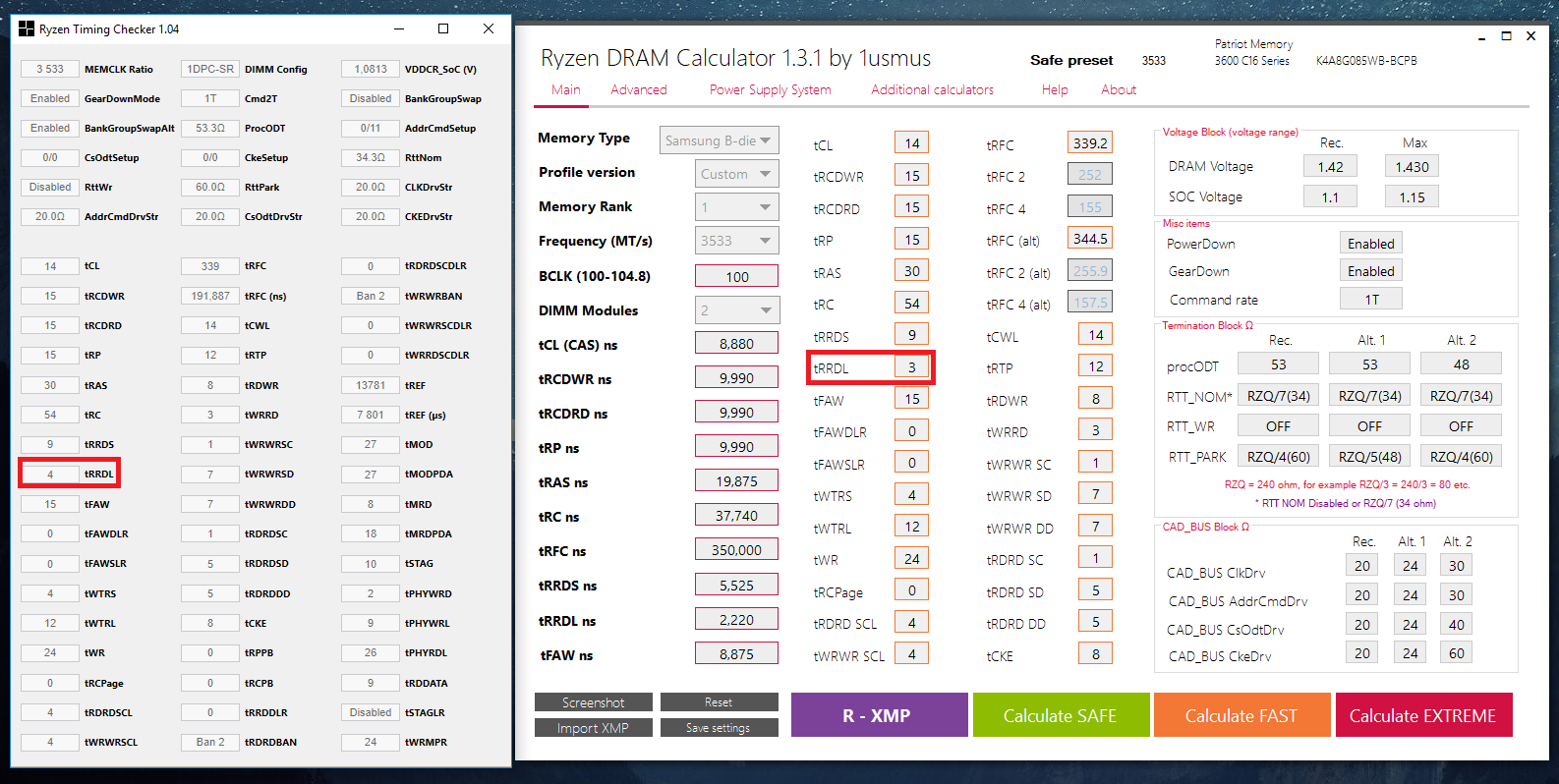
Task: Click the tRAS value 30 in DRAM Calculator
Action: (x=912, y=271)
